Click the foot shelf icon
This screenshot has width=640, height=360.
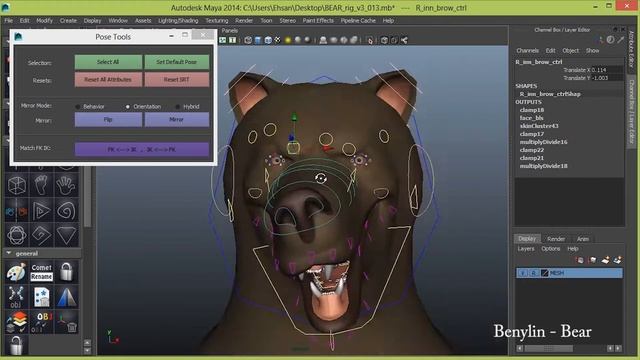pos(42,186)
